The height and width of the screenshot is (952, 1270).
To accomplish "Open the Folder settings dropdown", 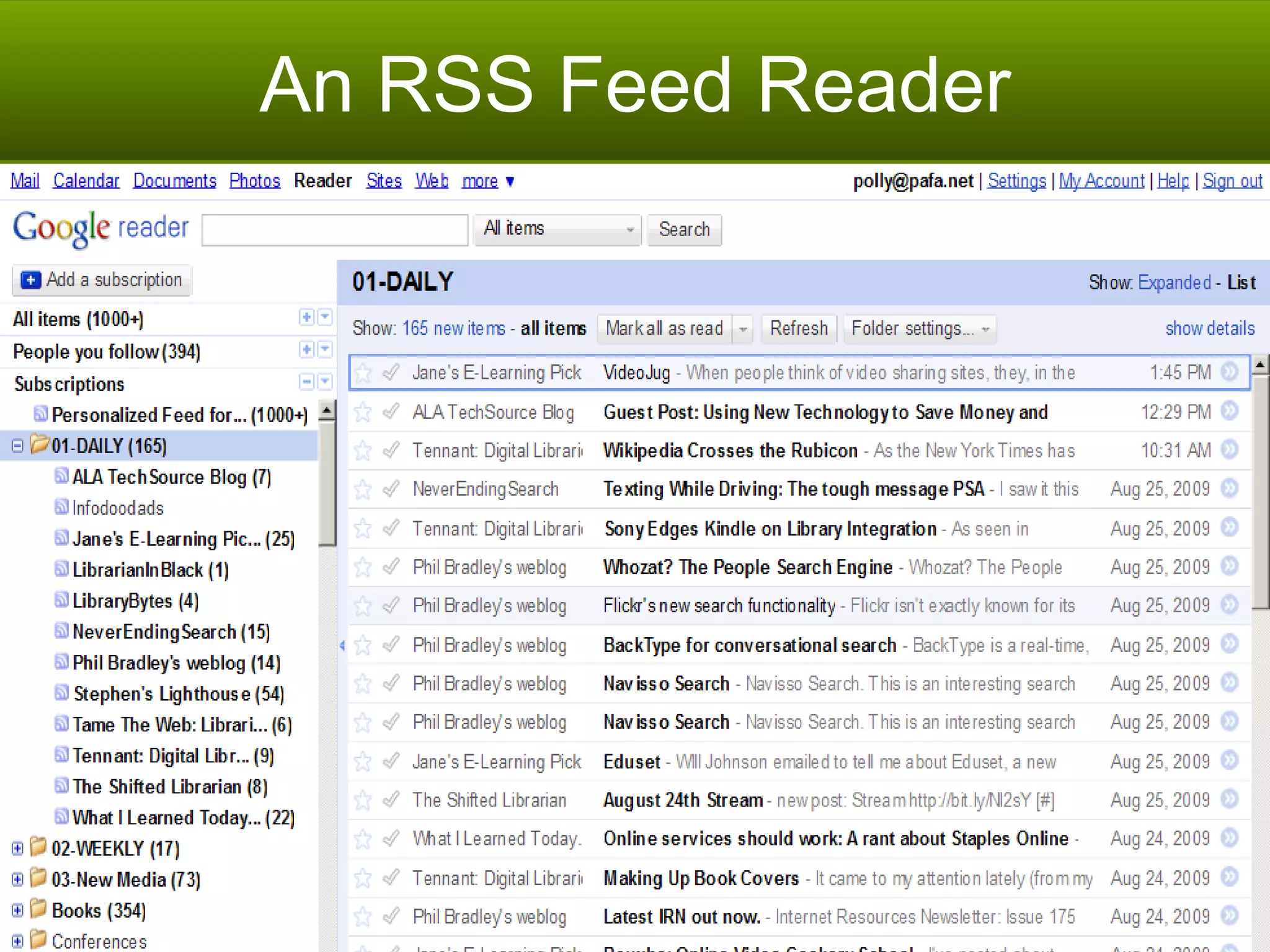I will tap(920, 328).
